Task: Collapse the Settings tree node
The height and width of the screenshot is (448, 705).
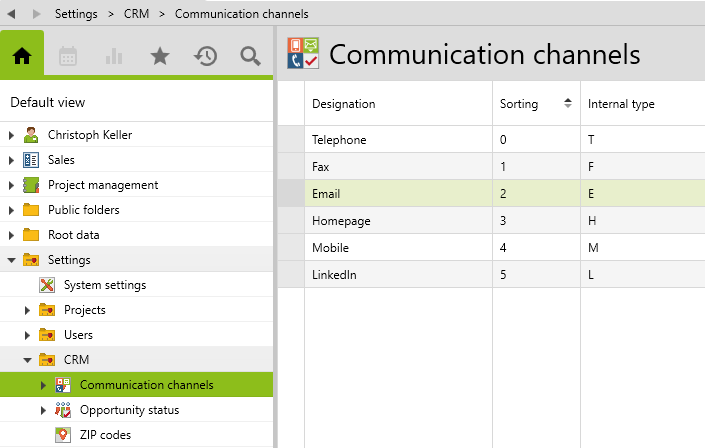Action: click(12, 260)
